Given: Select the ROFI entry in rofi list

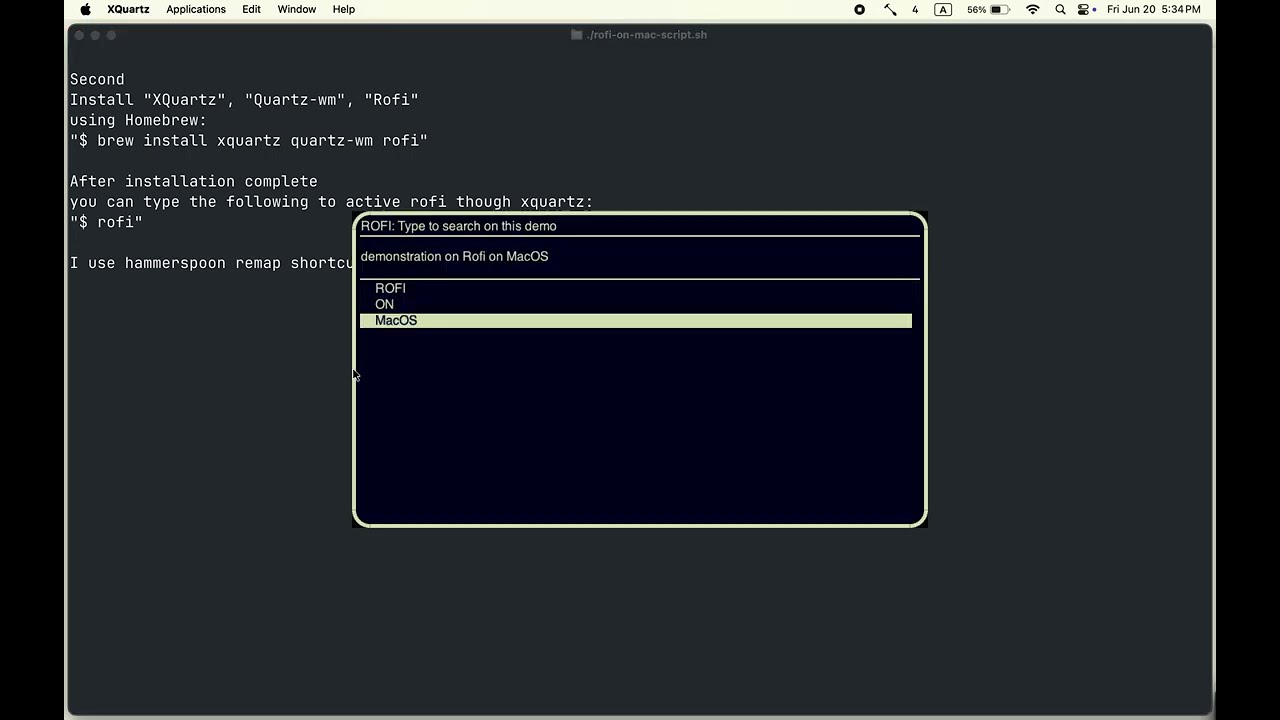Looking at the screenshot, I should click(x=636, y=288).
